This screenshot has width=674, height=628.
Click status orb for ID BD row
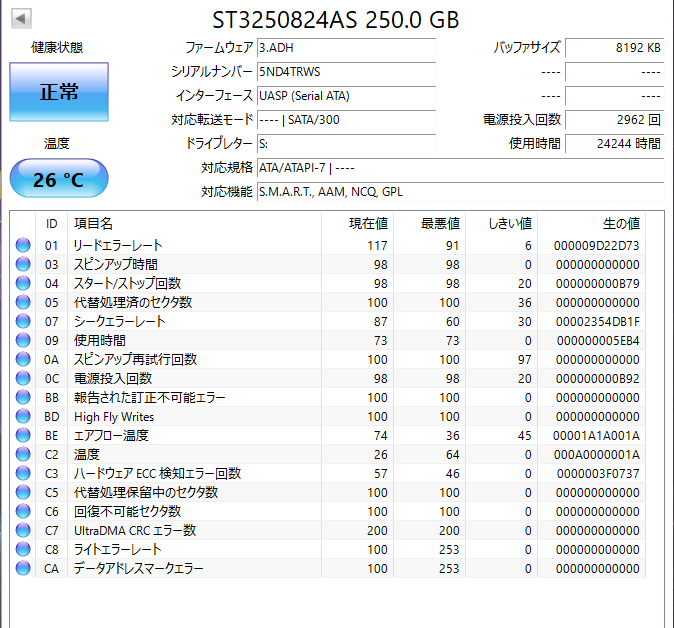click(x=23, y=416)
